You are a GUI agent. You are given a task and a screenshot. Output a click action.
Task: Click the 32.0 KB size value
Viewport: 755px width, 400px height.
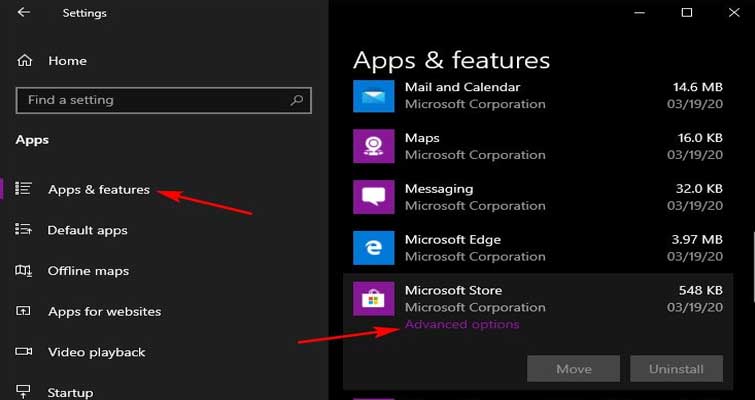[x=699, y=189]
